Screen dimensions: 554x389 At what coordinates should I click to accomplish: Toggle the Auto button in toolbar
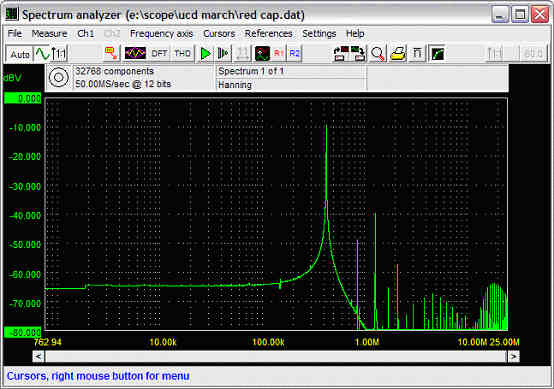coord(20,54)
